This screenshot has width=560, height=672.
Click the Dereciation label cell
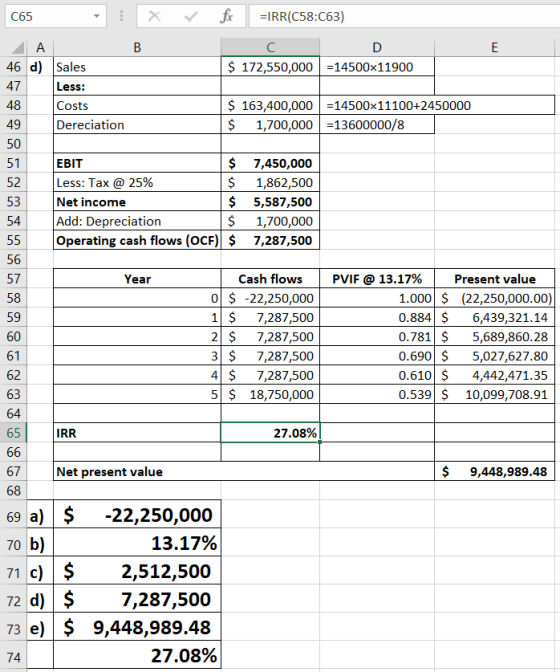coord(137,125)
